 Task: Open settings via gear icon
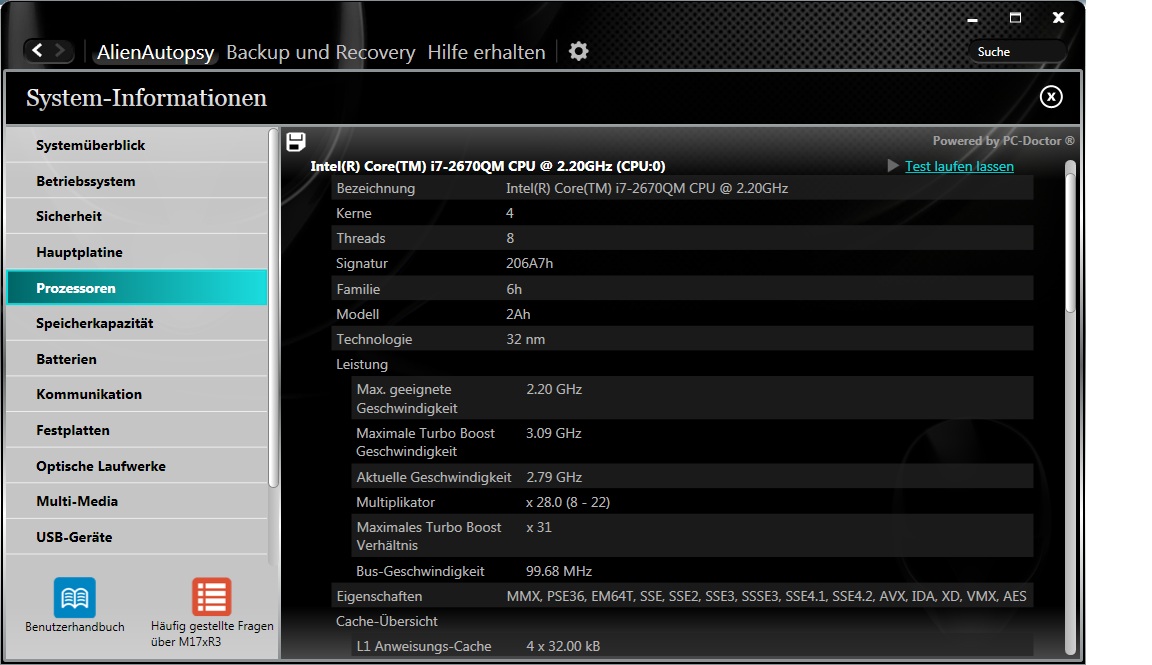coord(579,51)
